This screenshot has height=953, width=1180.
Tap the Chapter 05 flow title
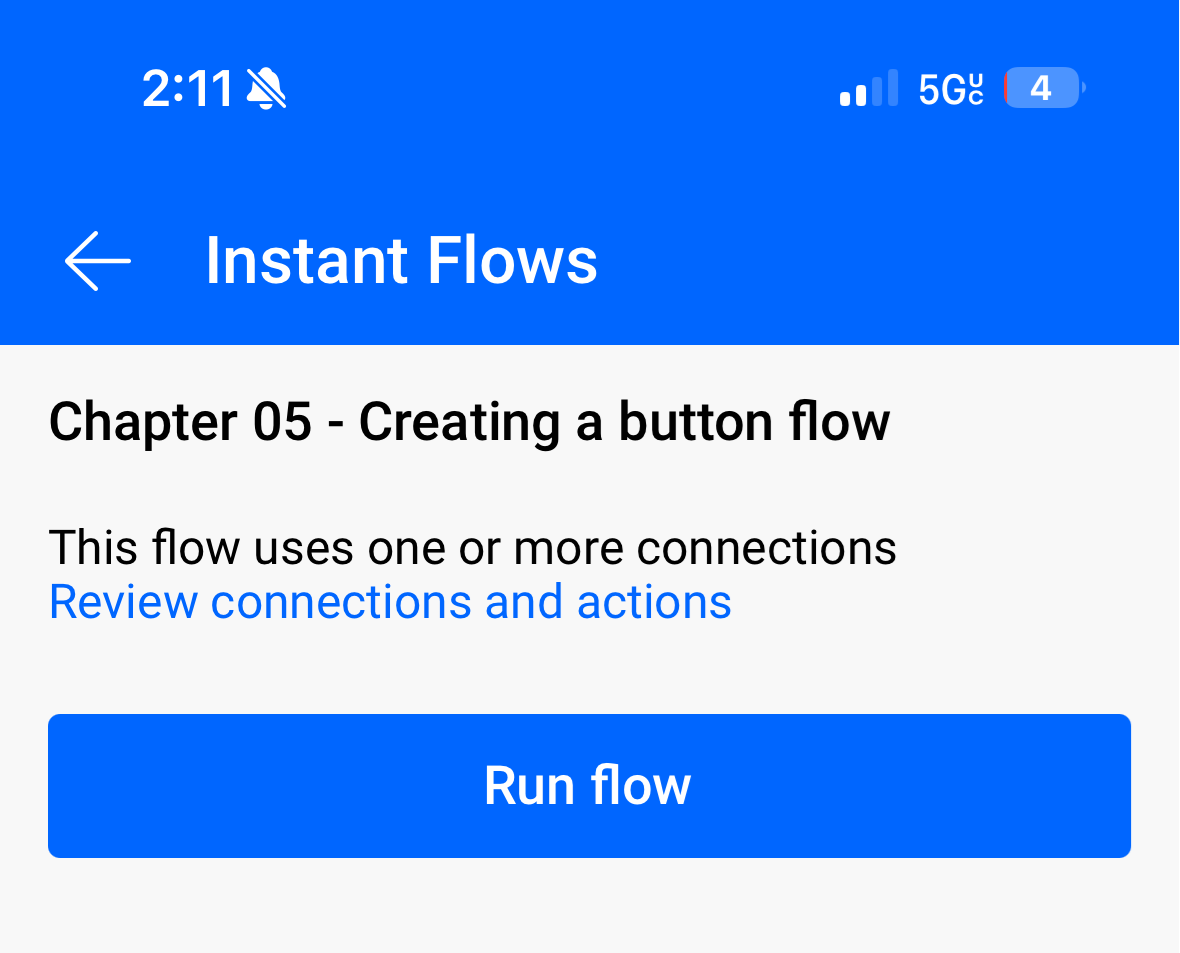click(469, 422)
